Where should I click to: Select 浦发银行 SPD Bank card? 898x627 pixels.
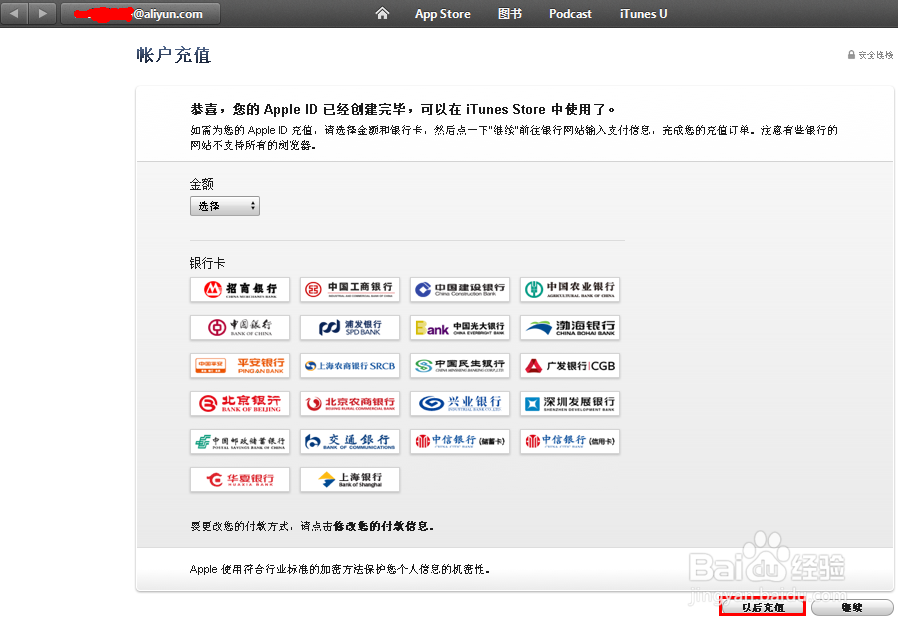(x=350, y=327)
